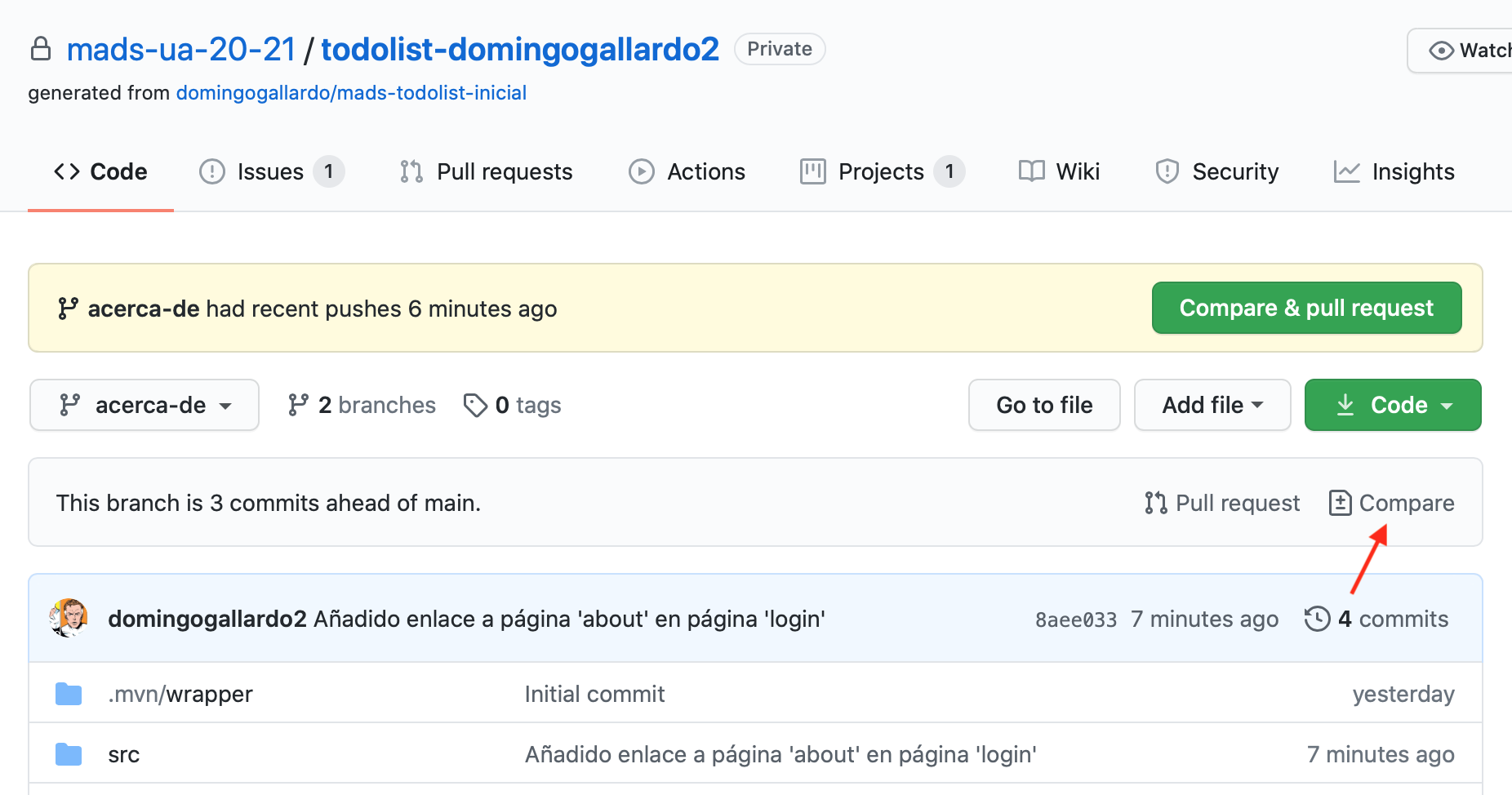Click the Private visibility badge
Image resolution: width=1512 pixels, height=795 pixels.
[780, 49]
